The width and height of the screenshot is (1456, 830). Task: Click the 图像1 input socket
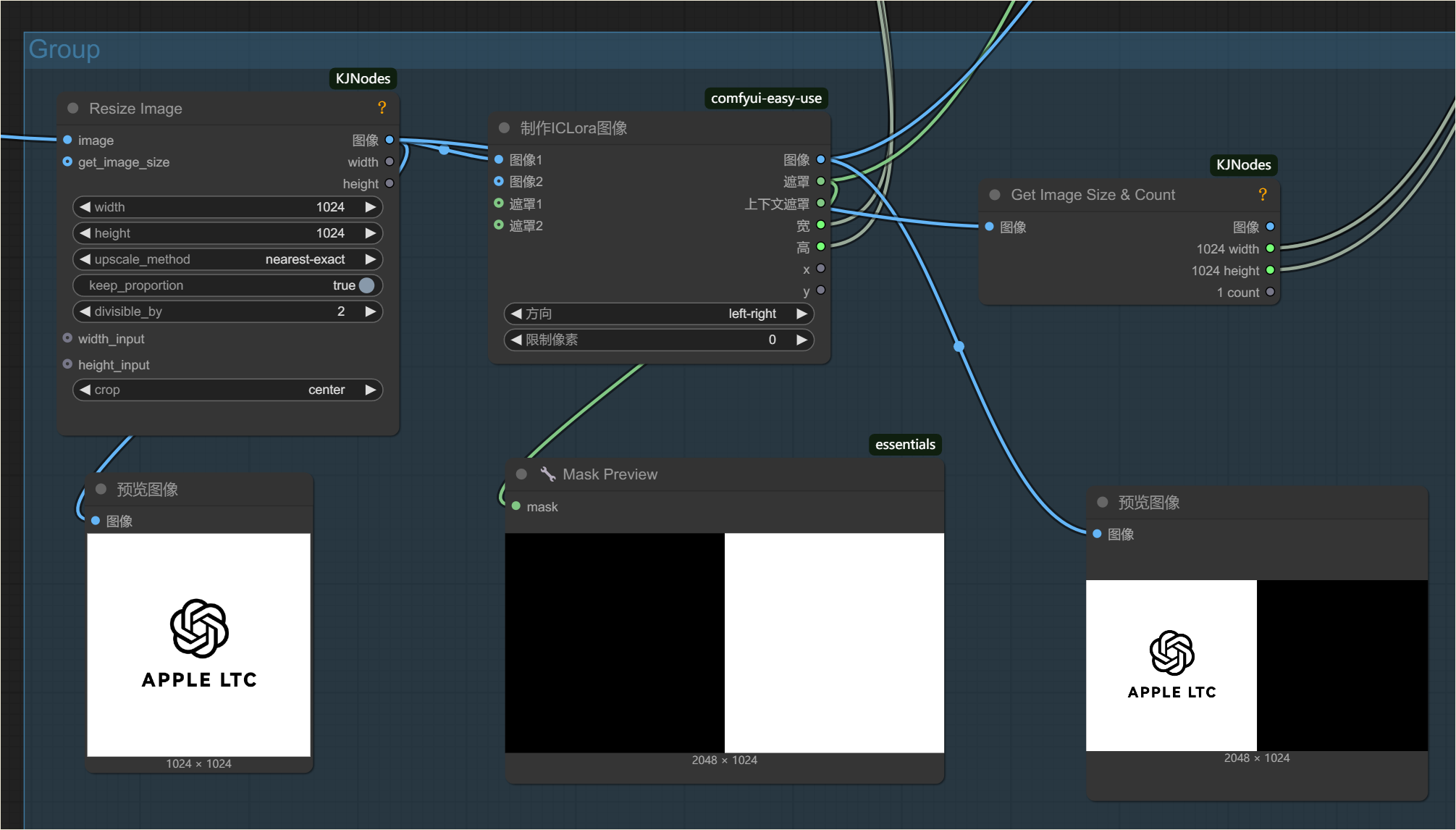point(499,159)
